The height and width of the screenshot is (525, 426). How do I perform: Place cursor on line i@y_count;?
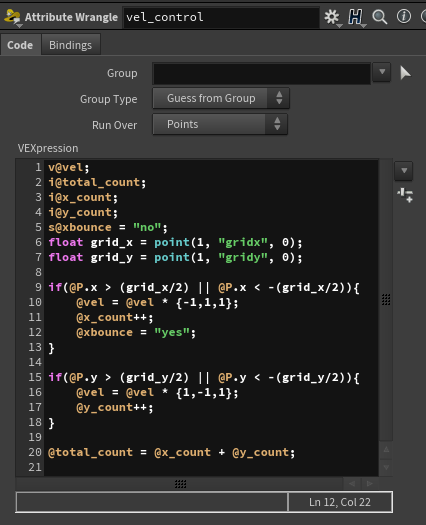click(83, 212)
